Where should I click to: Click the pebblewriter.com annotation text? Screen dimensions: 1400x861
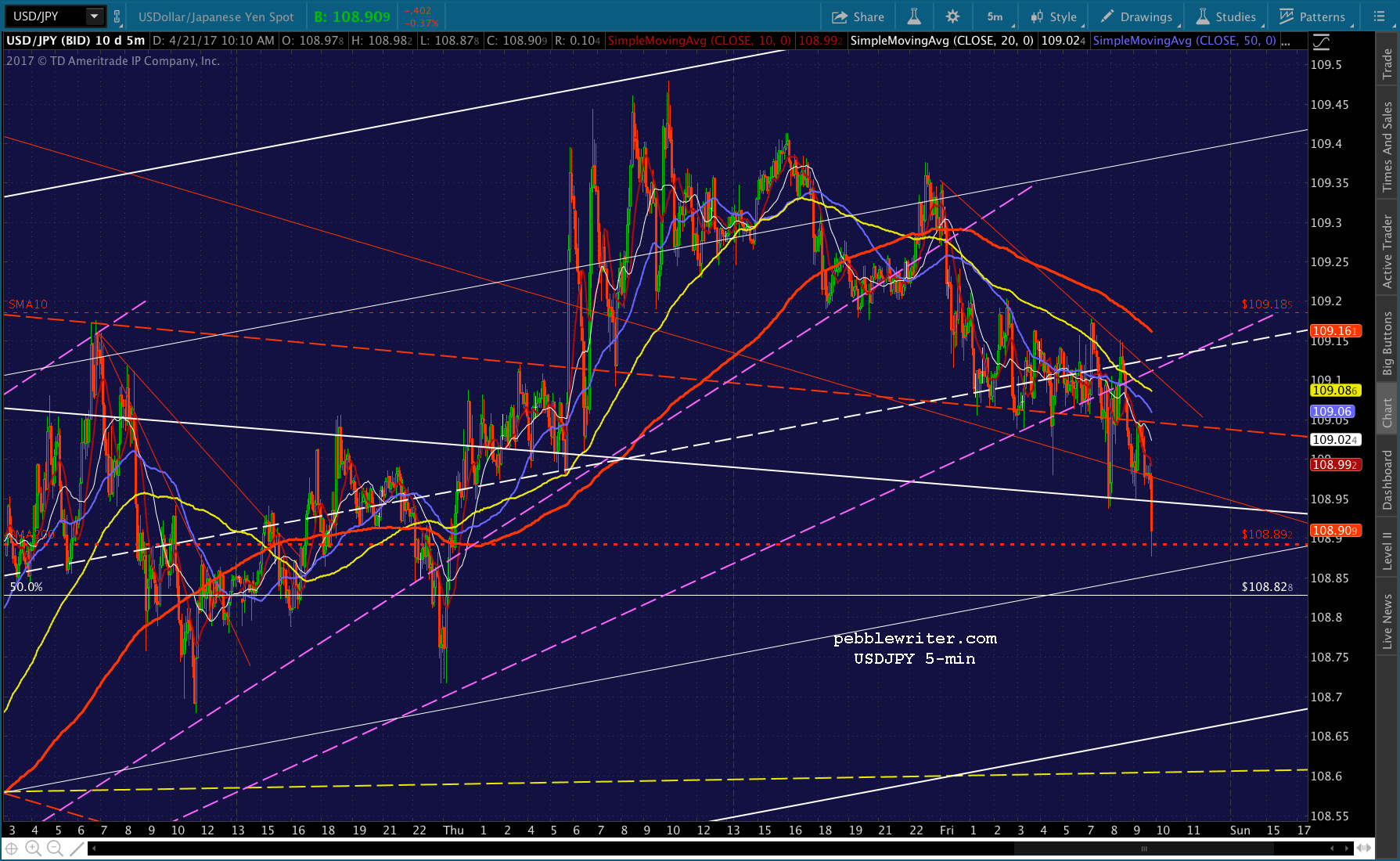tap(916, 639)
